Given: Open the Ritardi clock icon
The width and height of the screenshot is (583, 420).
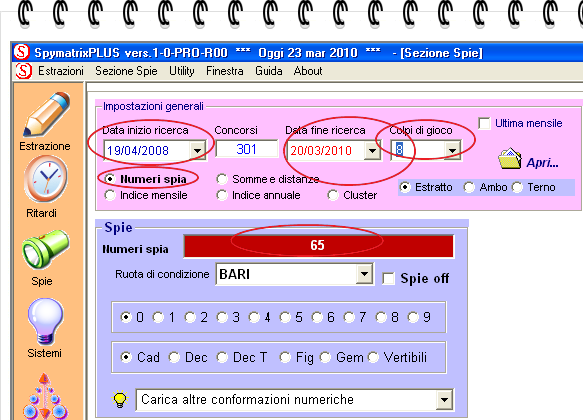Looking at the screenshot, I should (46, 179).
